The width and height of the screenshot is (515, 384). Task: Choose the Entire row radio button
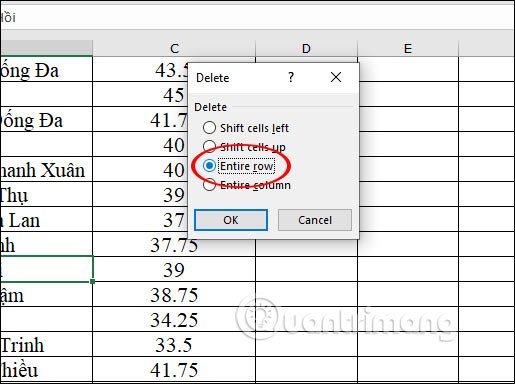239,166
